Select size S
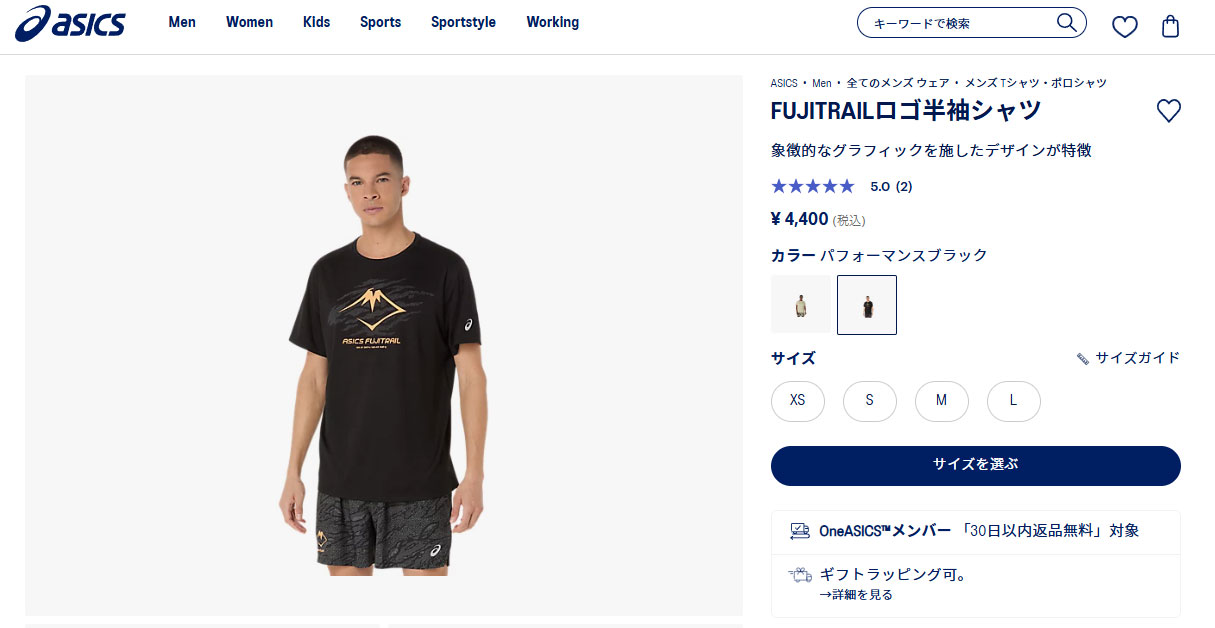Viewport: 1215px width, 628px height. pyautogui.click(x=870, y=400)
